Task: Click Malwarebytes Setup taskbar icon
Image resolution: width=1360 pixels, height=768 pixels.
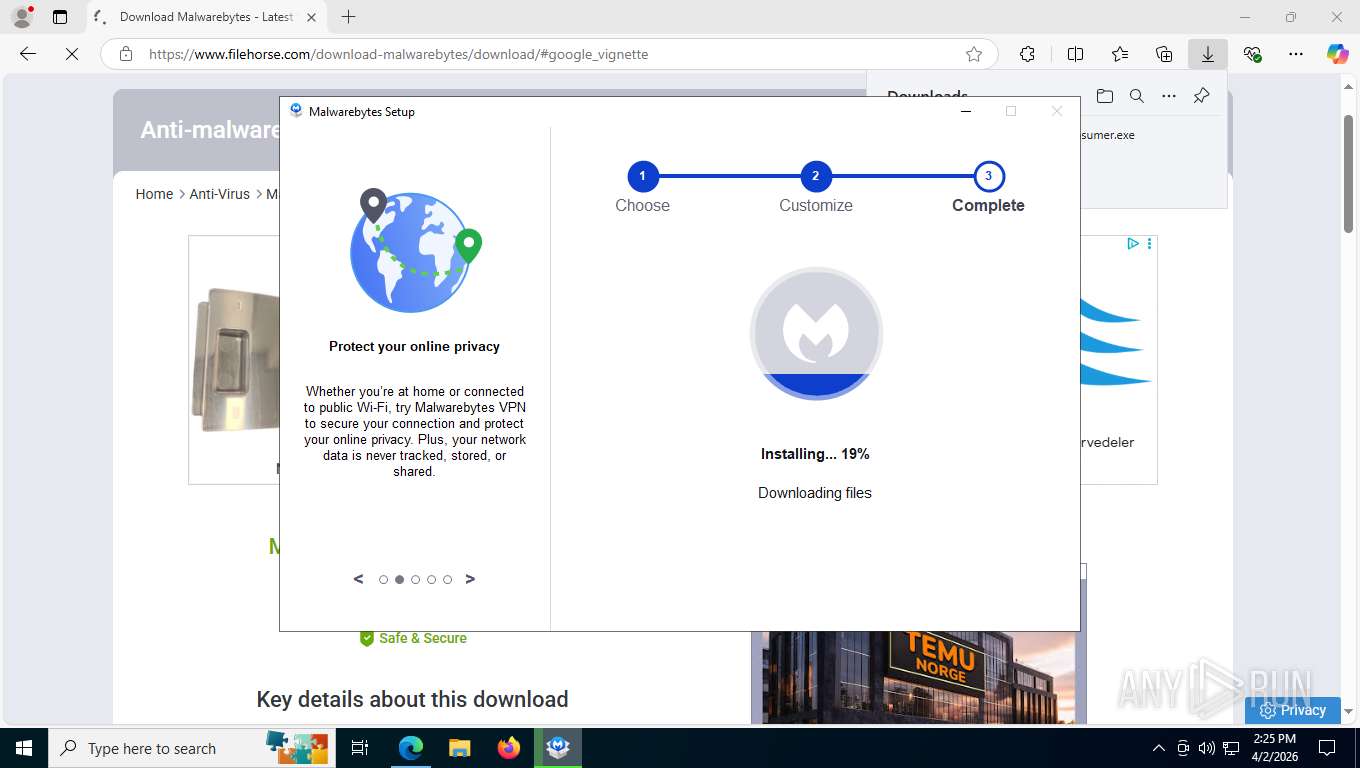Action: point(559,748)
